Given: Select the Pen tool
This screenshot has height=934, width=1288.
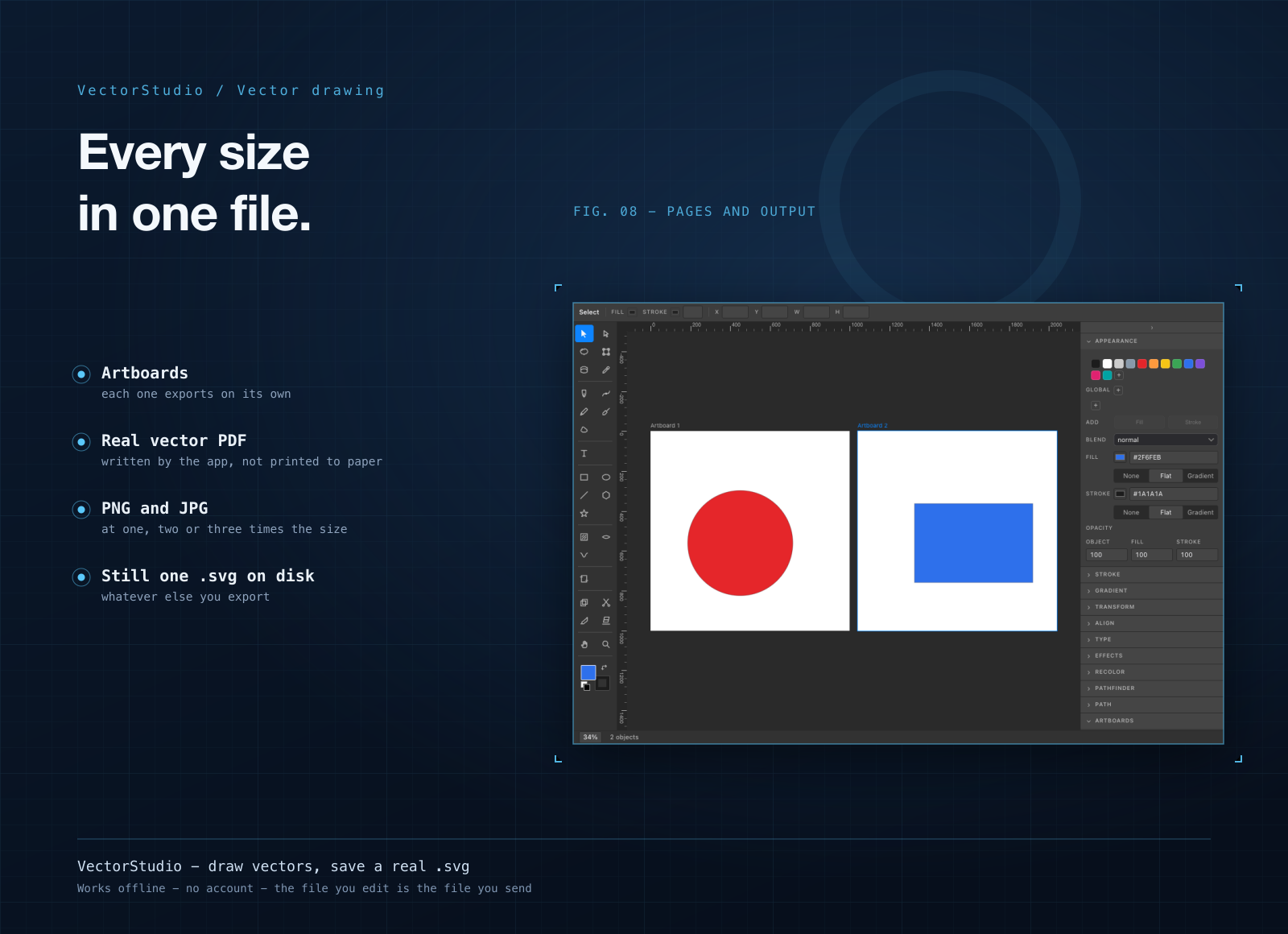Looking at the screenshot, I should [584, 393].
